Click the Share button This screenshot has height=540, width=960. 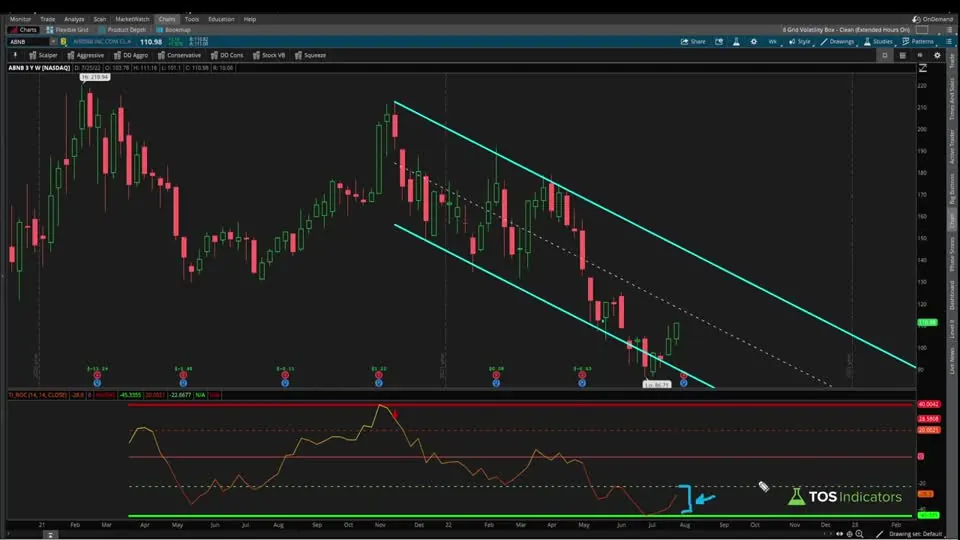click(x=693, y=42)
